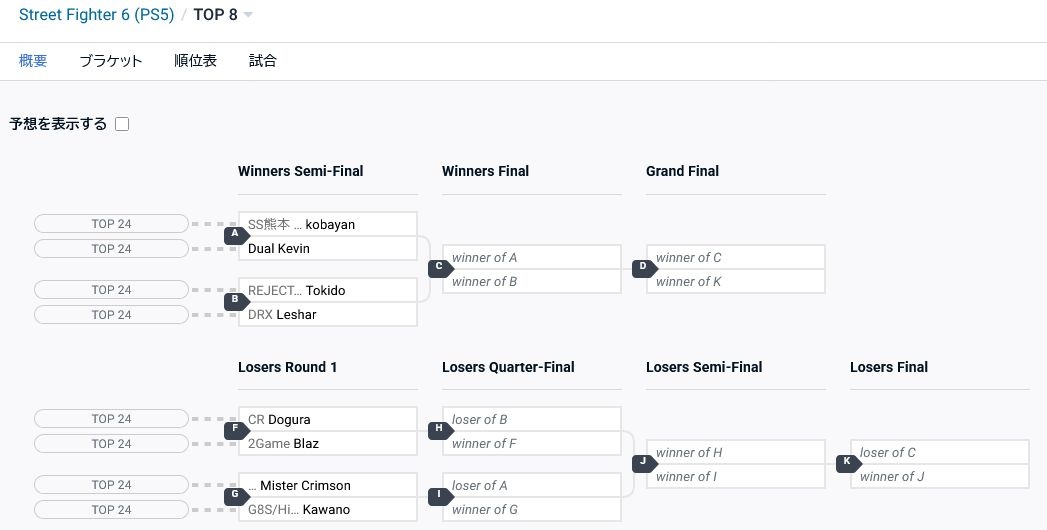Click match F badge in Losers Round 1
This screenshot has width=1047, height=530.
pyautogui.click(x=235, y=429)
